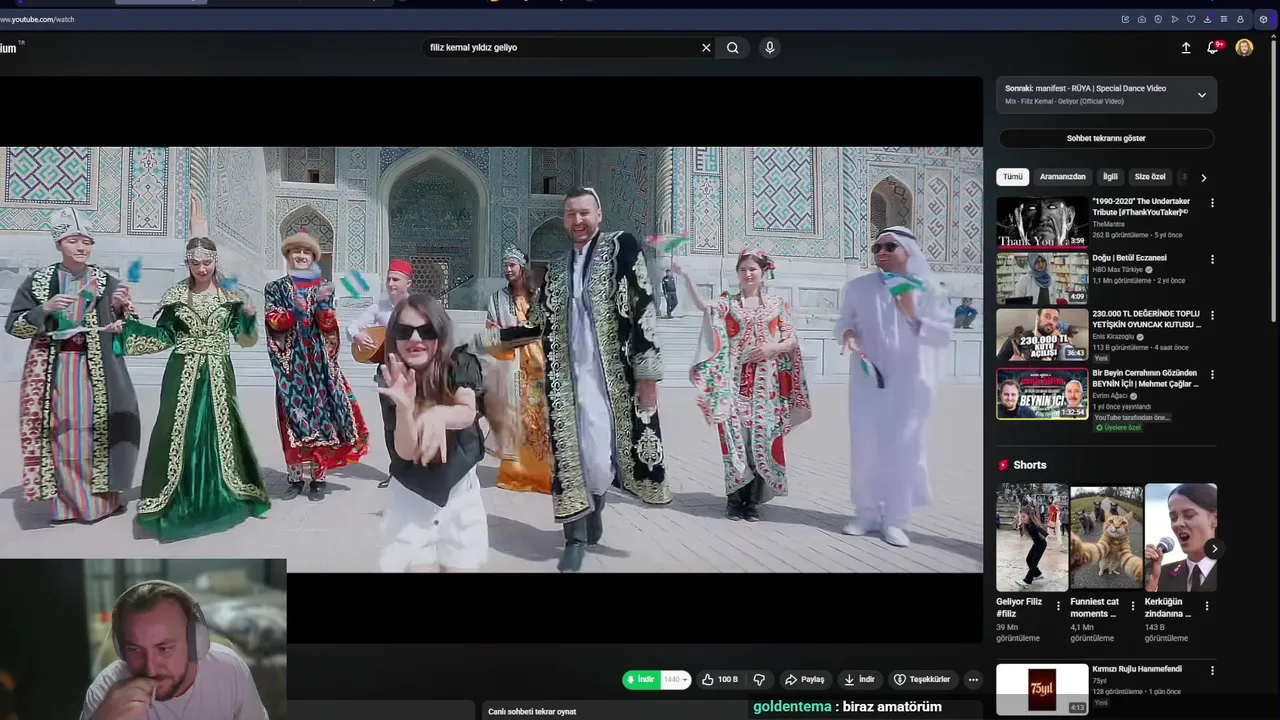Click the browser send/flow arrow icon
Viewport: 1280px width, 720px height.
[x=1175, y=19]
